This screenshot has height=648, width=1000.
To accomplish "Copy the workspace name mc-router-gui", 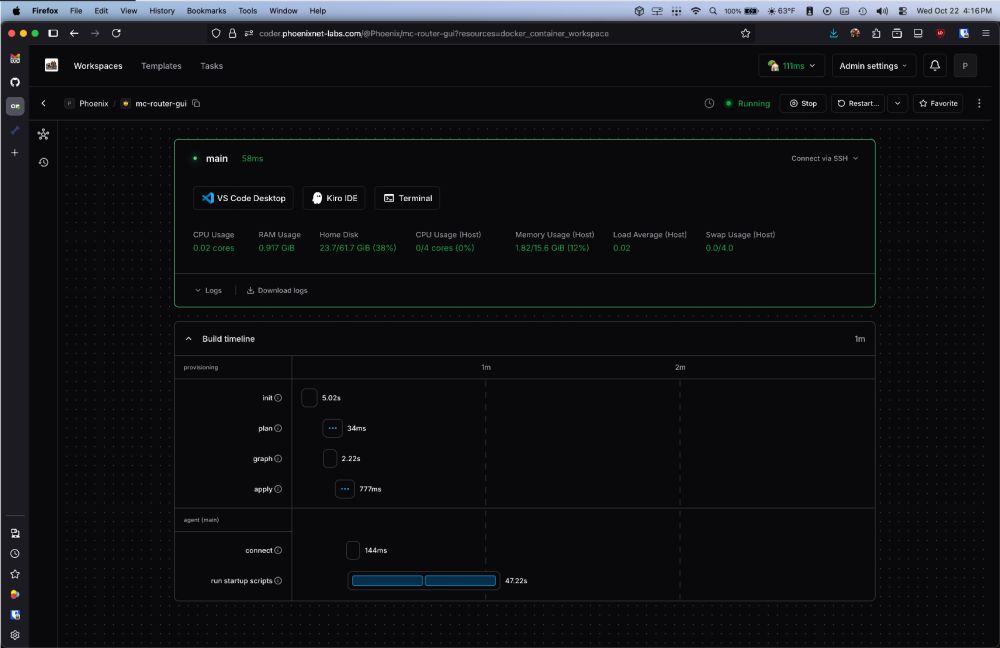I will coord(196,103).
